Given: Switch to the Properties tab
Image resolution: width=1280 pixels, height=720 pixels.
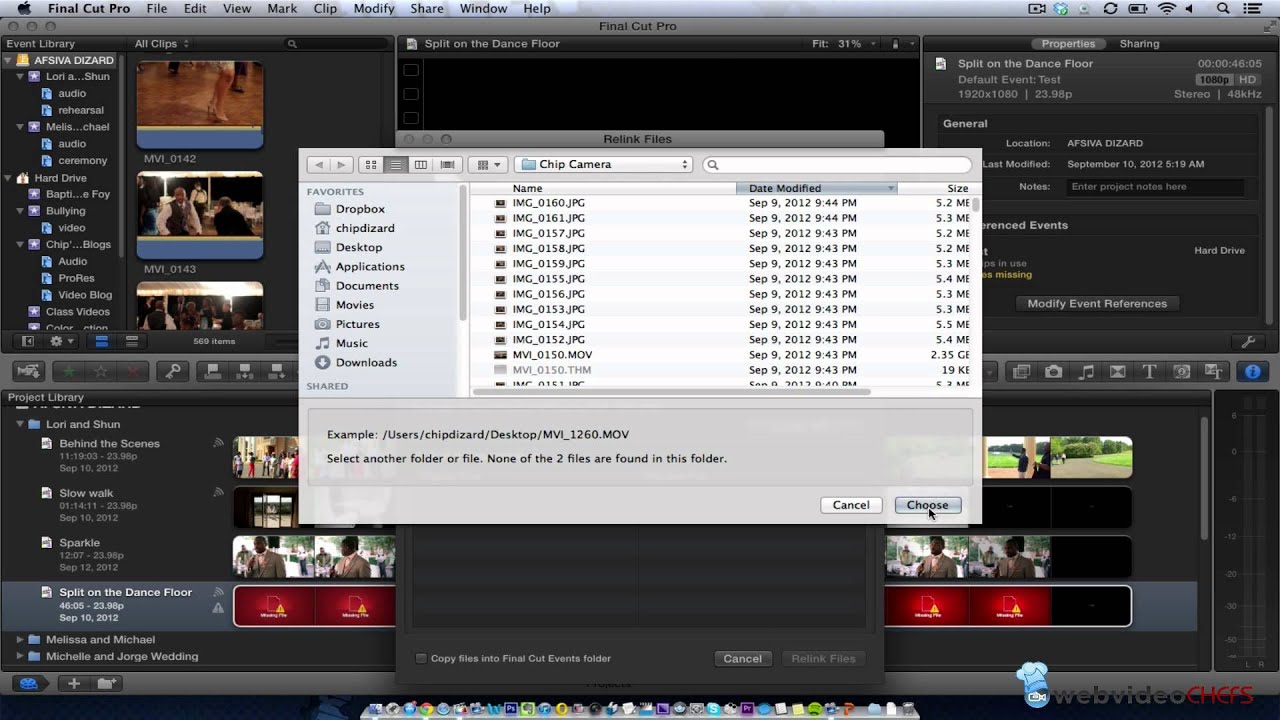Looking at the screenshot, I should tap(1068, 44).
